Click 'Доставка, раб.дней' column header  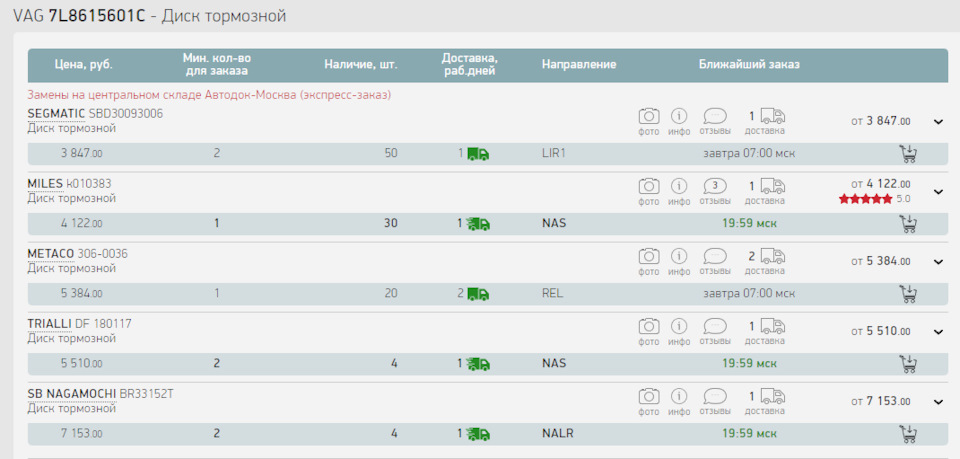point(470,64)
